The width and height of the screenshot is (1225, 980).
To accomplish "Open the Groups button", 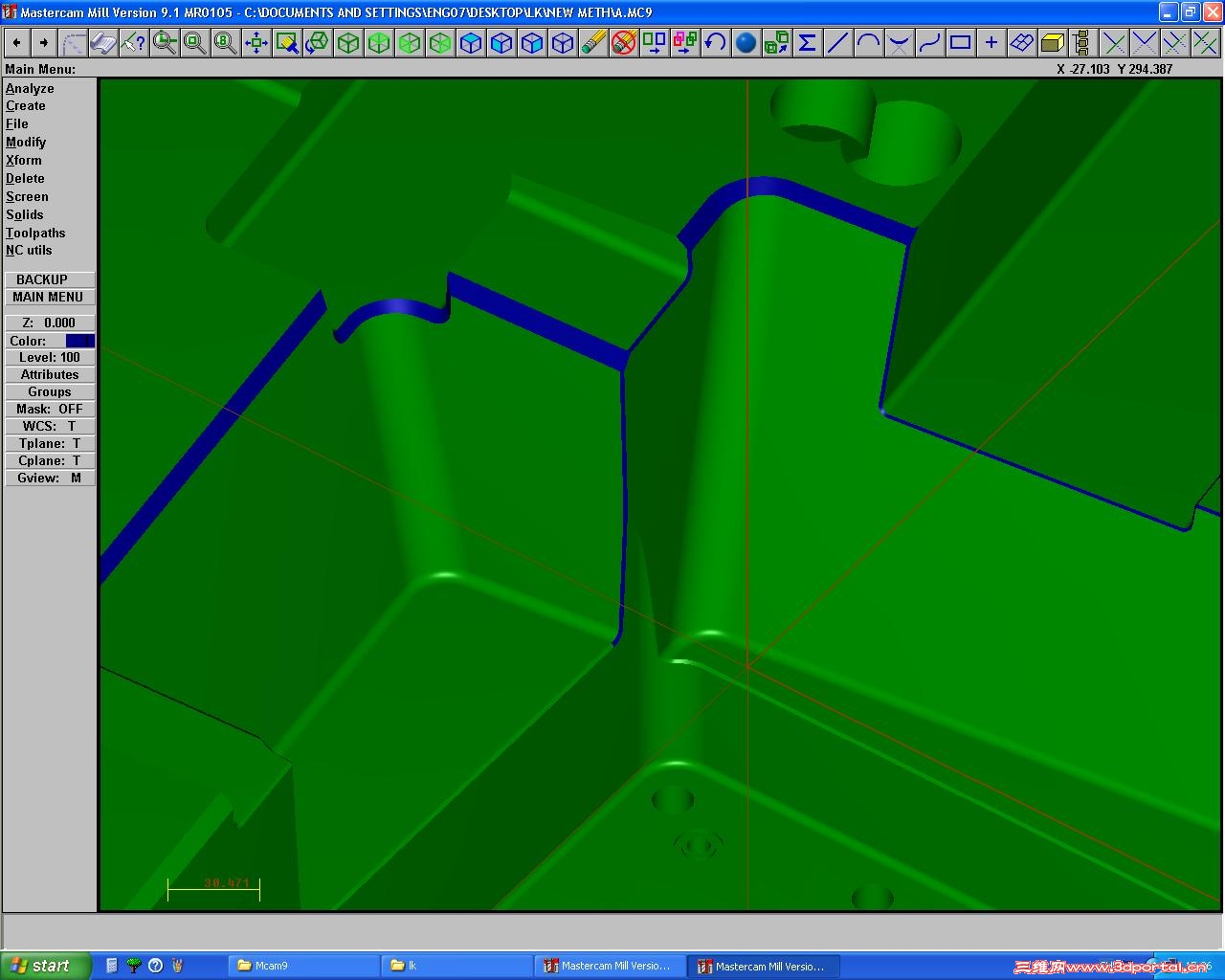I will pos(50,392).
